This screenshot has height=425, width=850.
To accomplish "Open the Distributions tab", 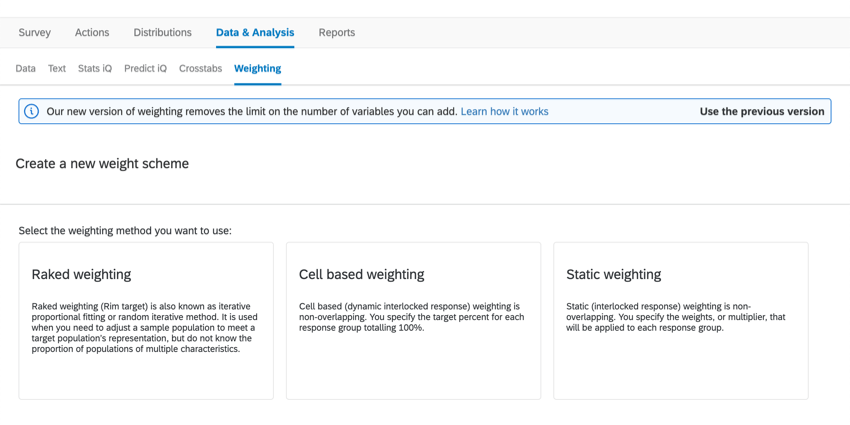I will (x=163, y=33).
